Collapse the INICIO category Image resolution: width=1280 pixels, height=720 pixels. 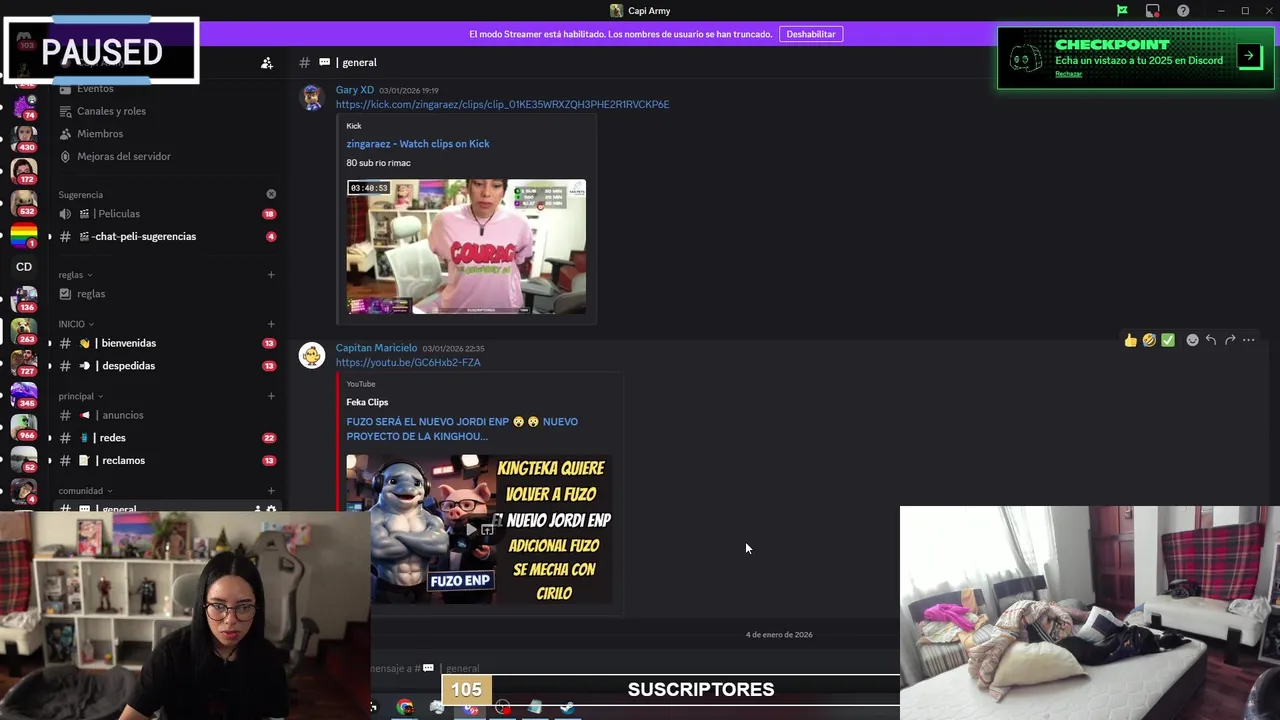tap(76, 324)
